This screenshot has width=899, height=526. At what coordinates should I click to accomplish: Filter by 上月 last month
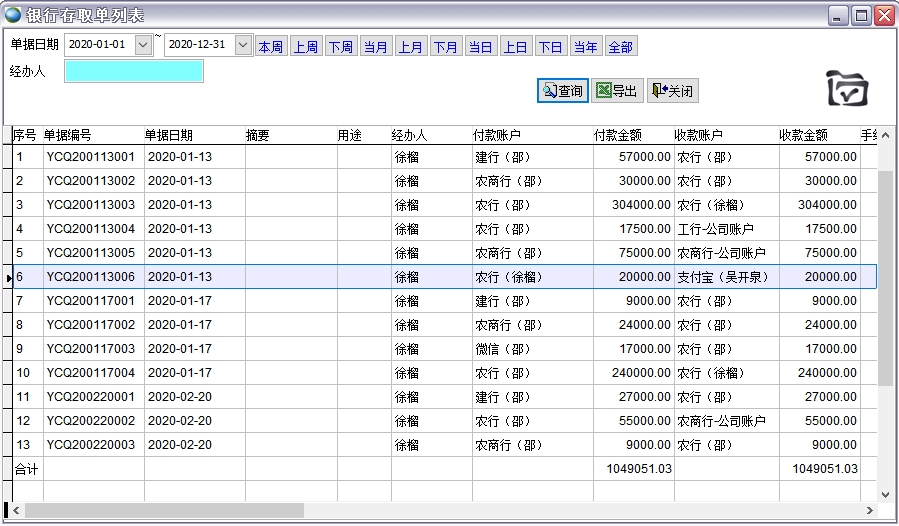coord(410,47)
